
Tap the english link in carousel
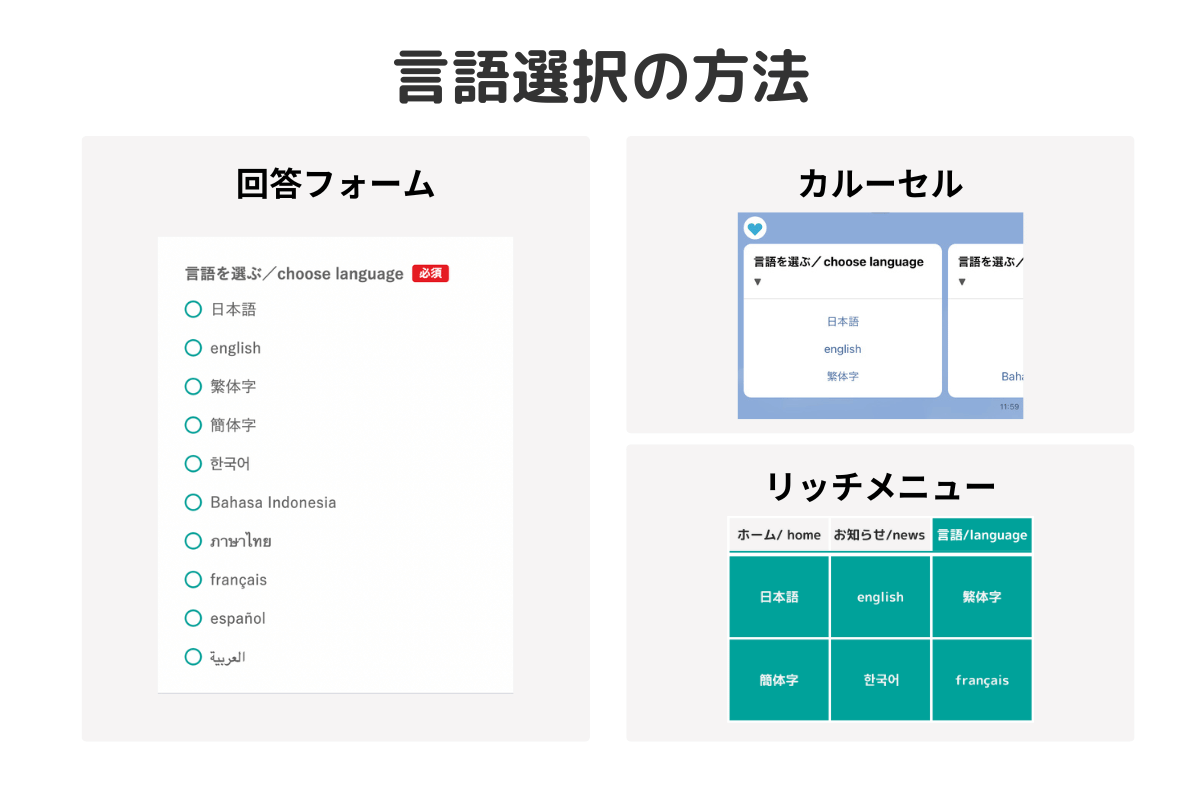tap(842, 349)
